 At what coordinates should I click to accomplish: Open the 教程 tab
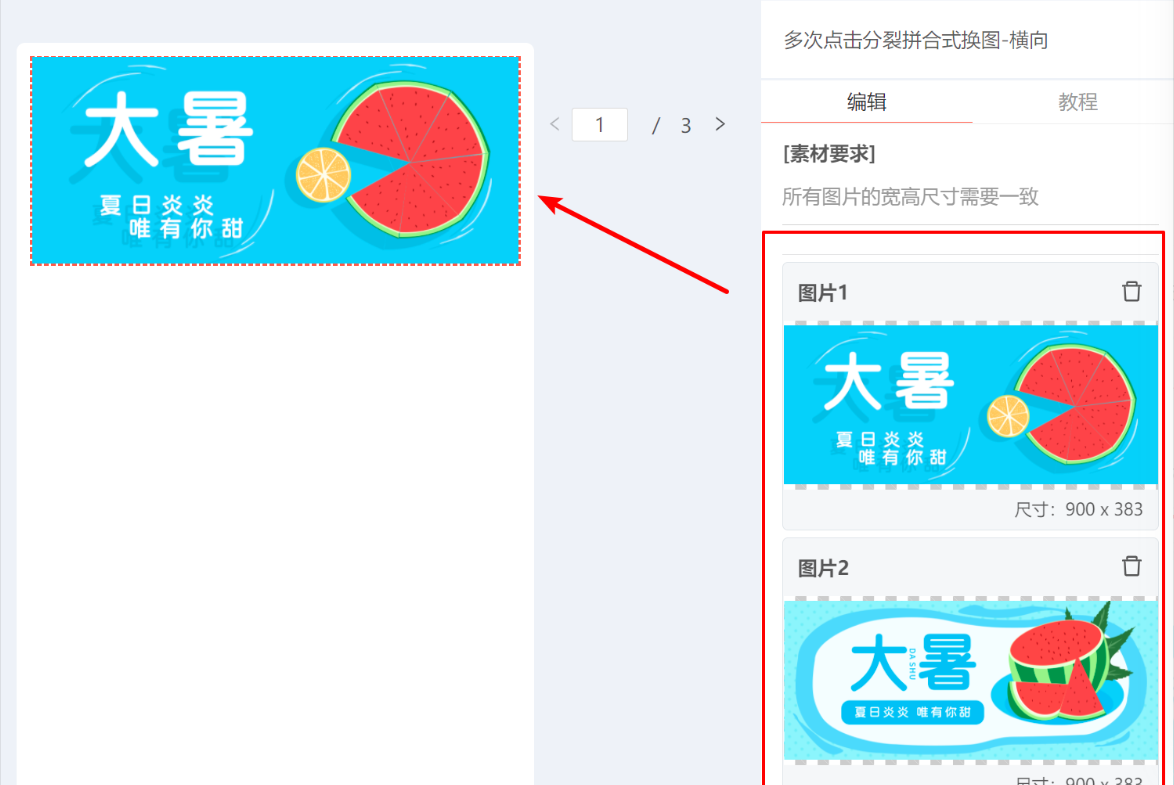click(1077, 102)
